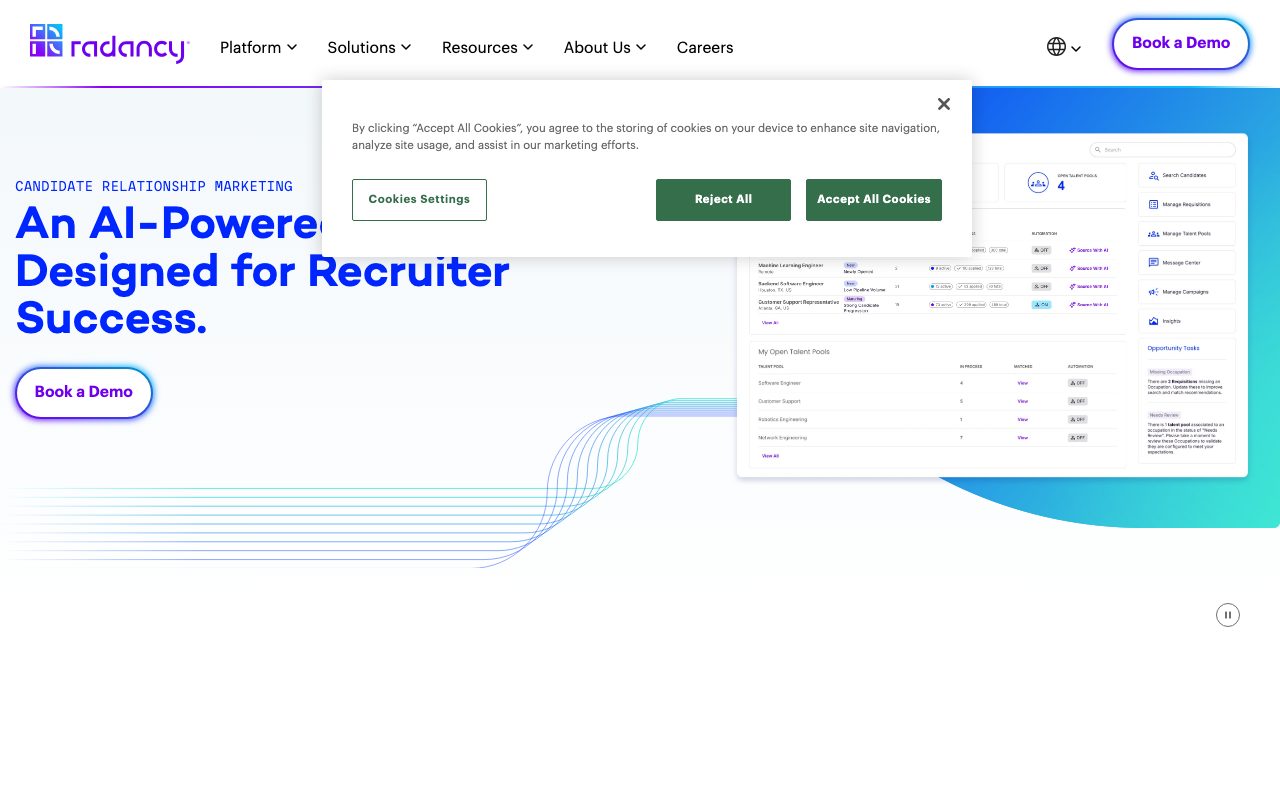Expand the Platform menu

[258, 47]
